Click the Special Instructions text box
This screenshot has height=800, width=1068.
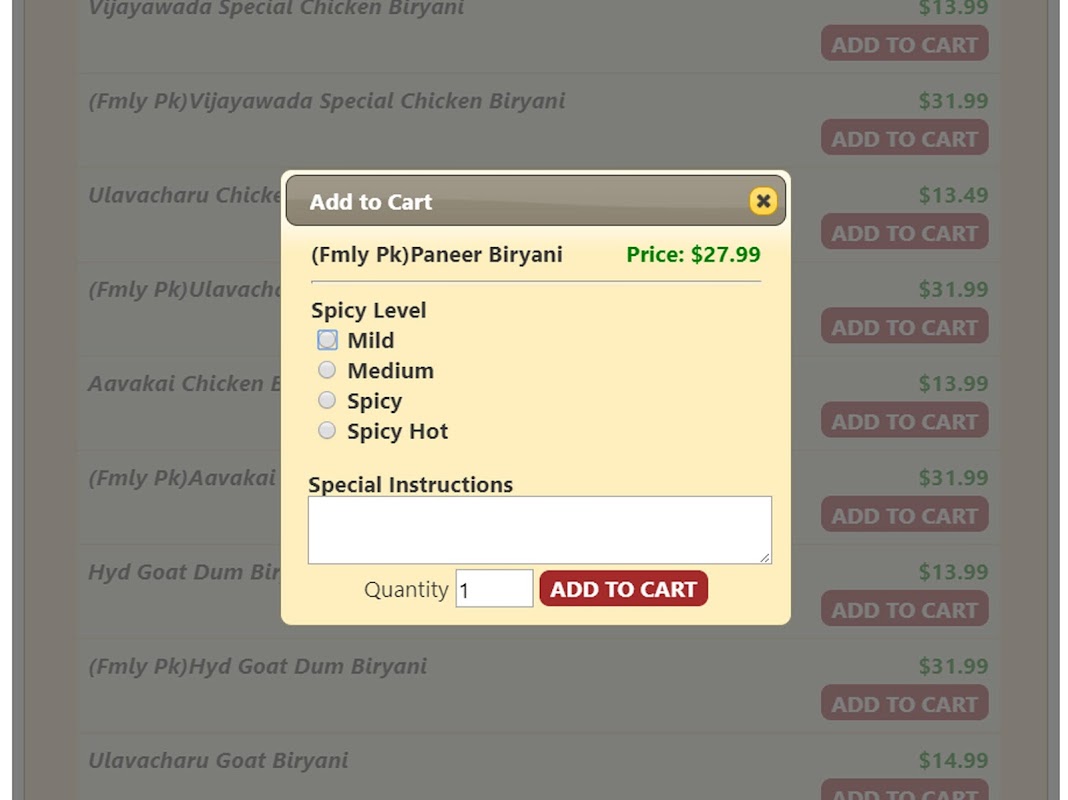click(539, 530)
